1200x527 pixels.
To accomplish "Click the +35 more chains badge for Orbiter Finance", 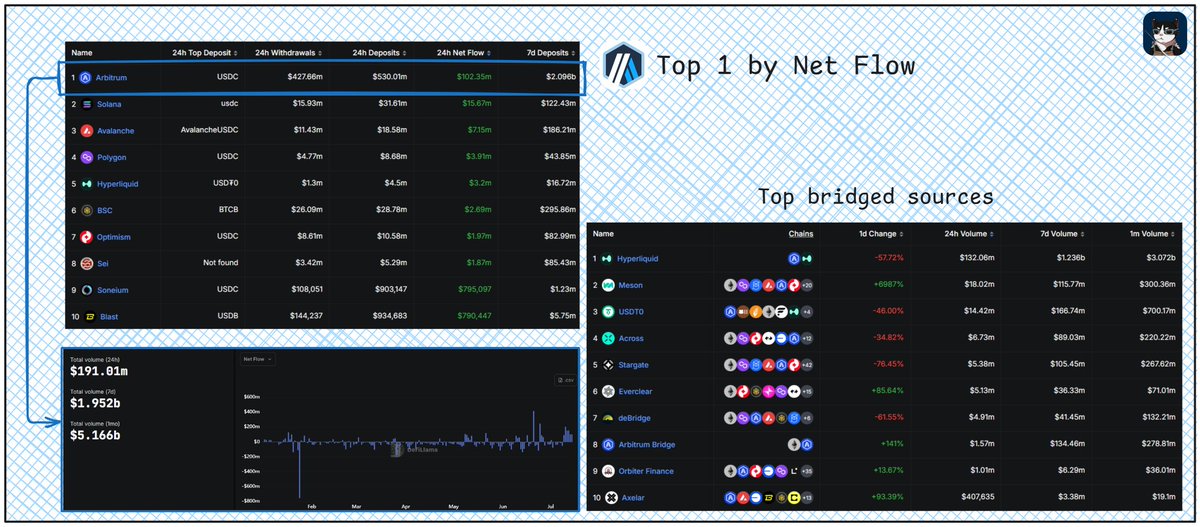I will pyautogui.click(x=806, y=471).
